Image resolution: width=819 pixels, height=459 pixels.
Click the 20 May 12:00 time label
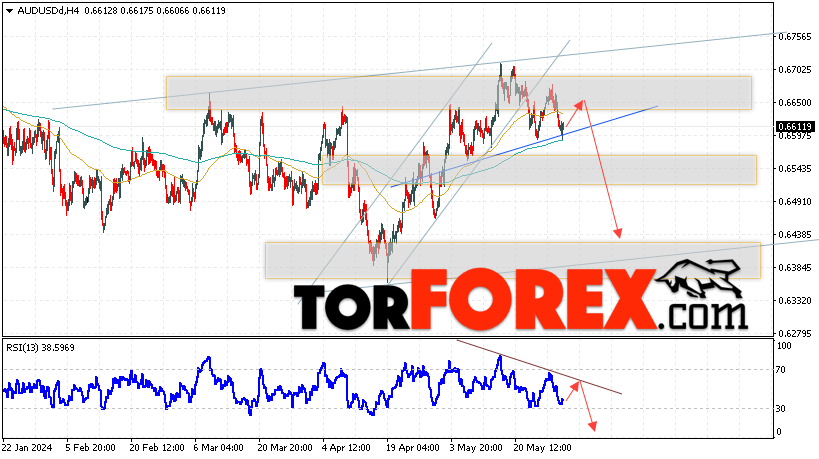(542, 448)
